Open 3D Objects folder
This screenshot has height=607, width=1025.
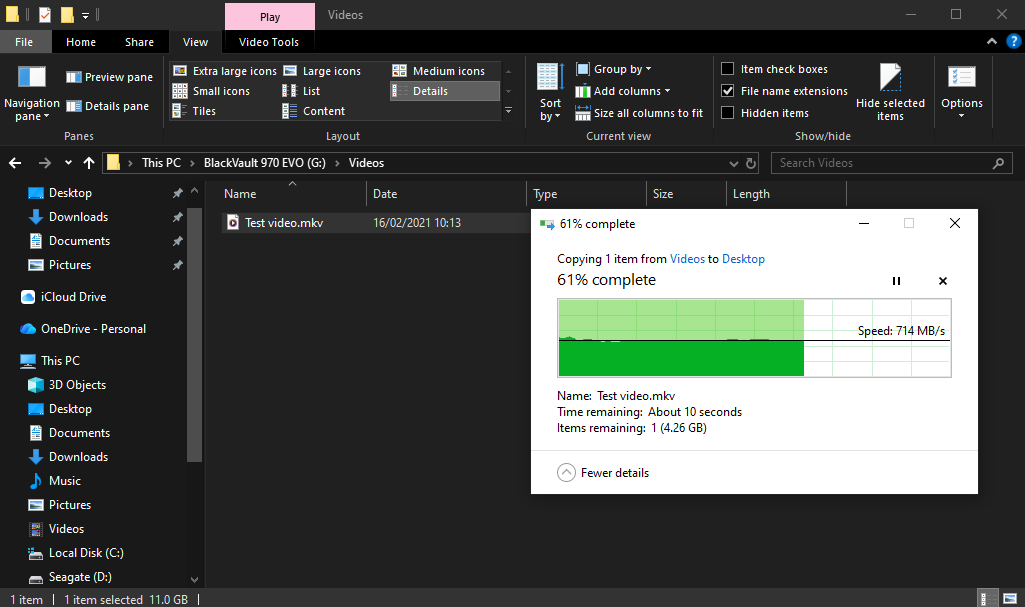tap(77, 385)
